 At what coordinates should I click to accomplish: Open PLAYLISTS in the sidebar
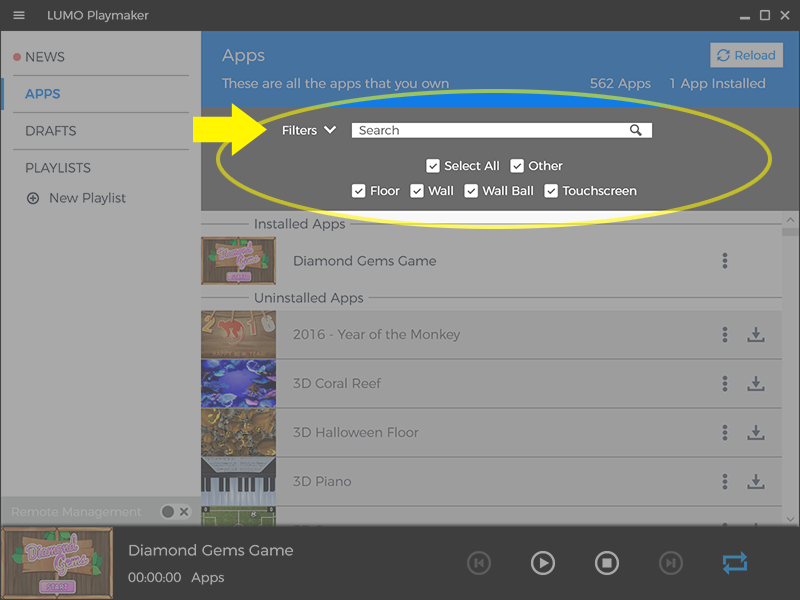[58, 168]
